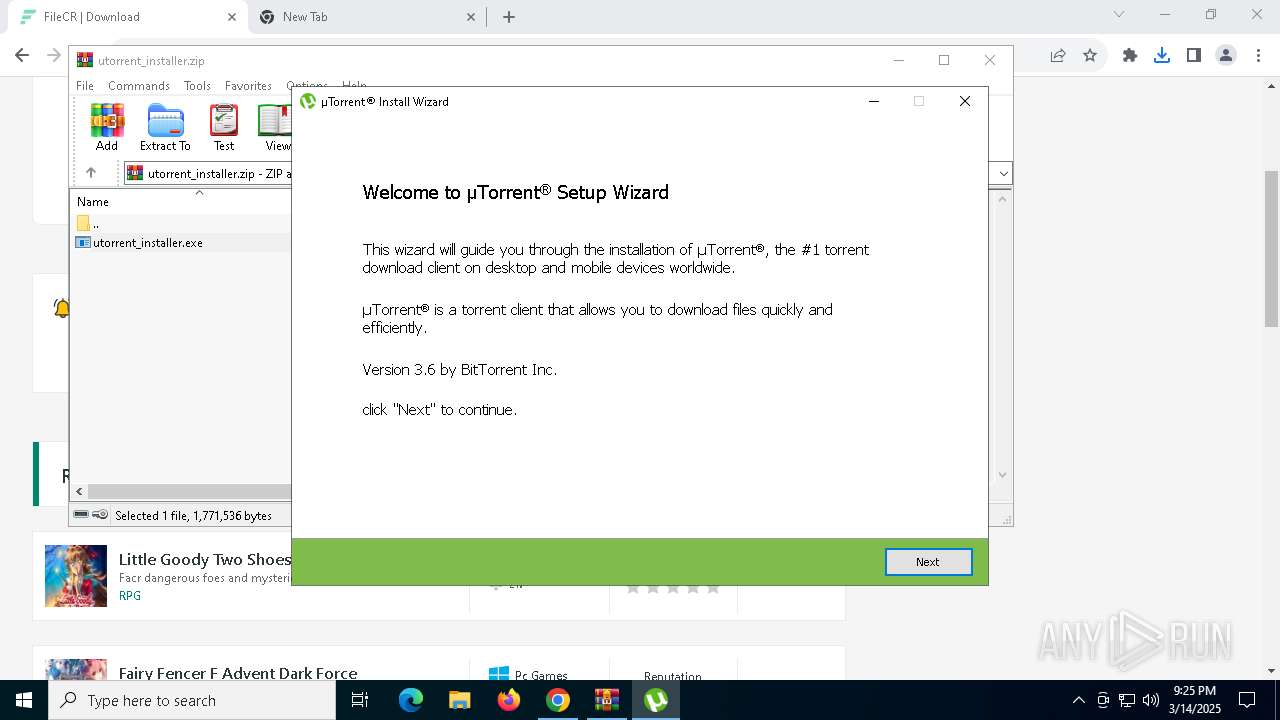Select the parent folder '..' entry

click(89, 223)
